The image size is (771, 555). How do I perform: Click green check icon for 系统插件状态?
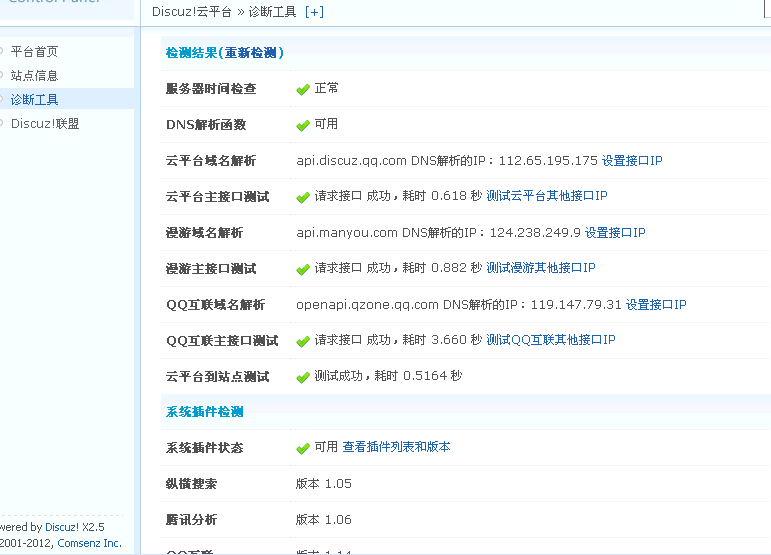pyautogui.click(x=303, y=448)
